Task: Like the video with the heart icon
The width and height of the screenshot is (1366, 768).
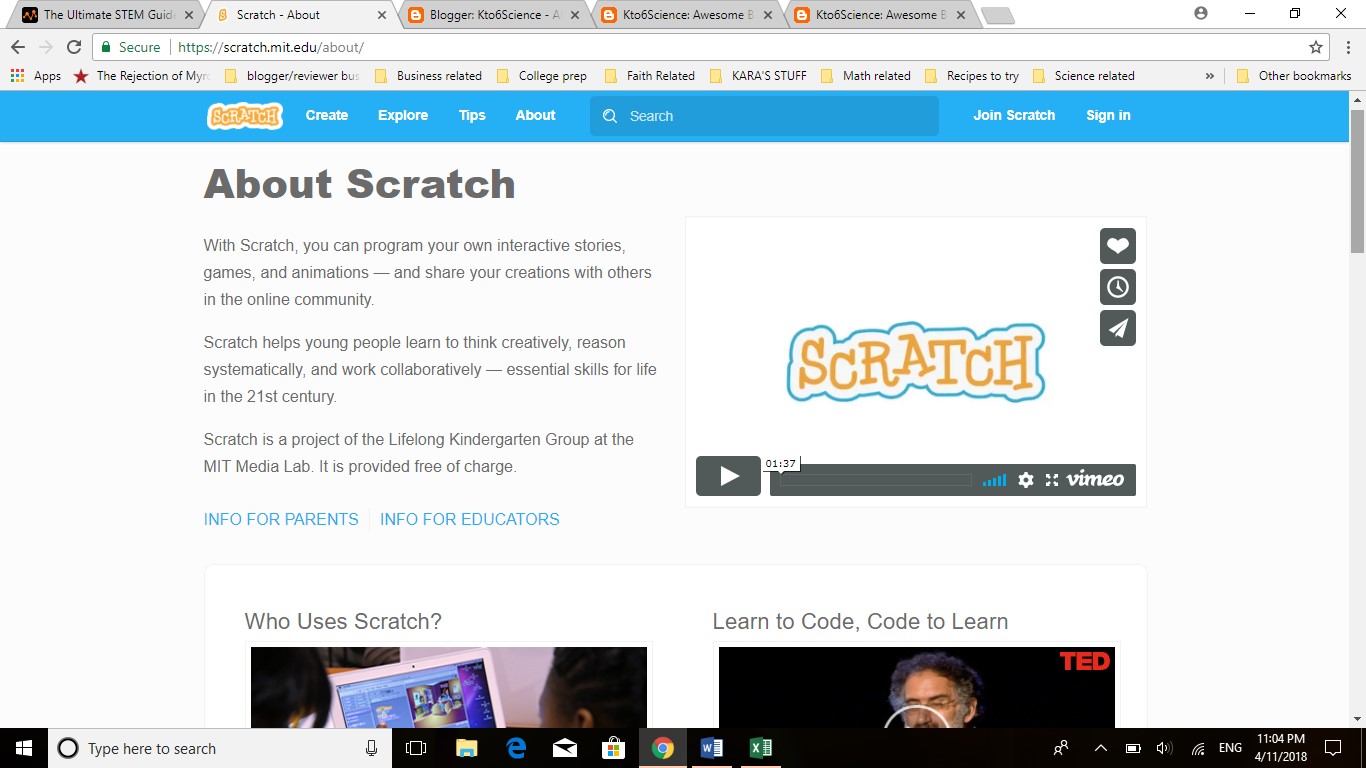Action: 1117,246
